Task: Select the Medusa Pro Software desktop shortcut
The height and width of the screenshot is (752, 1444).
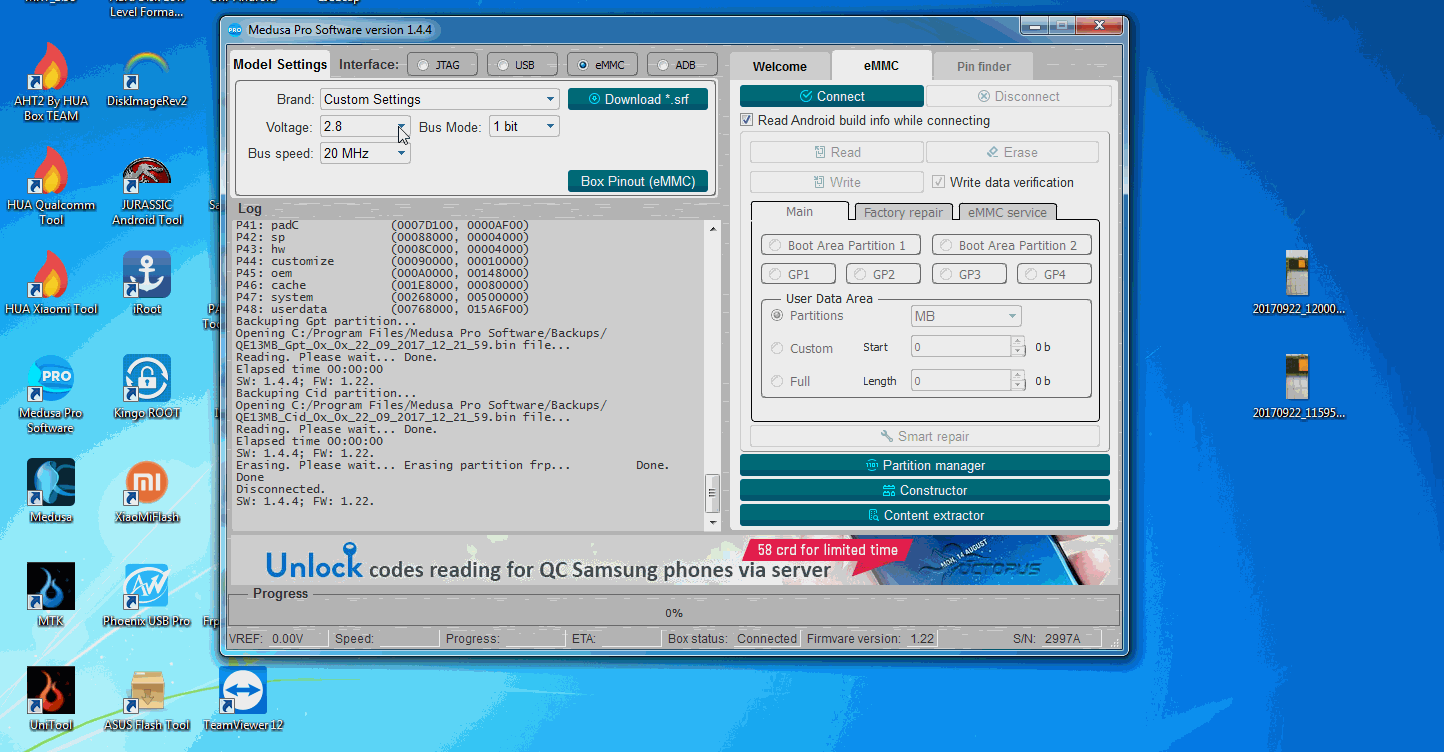Action: 51,394
